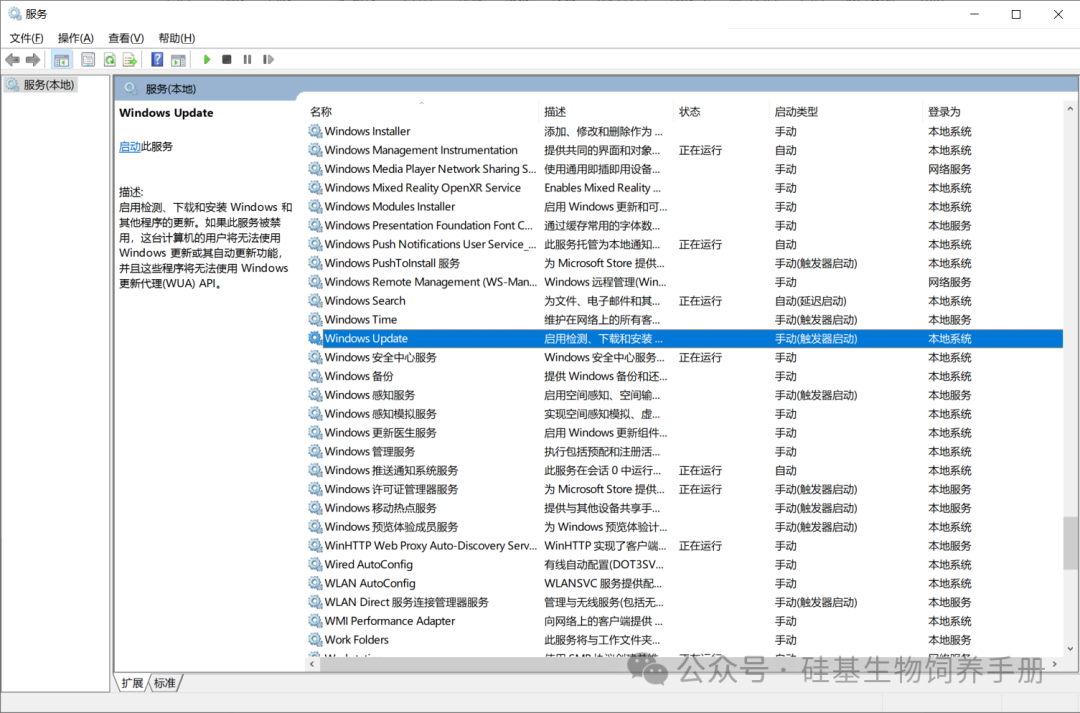
Task: Click the Refresh toolbar icon
Action: pyautogui.click(x=109, y=60)
